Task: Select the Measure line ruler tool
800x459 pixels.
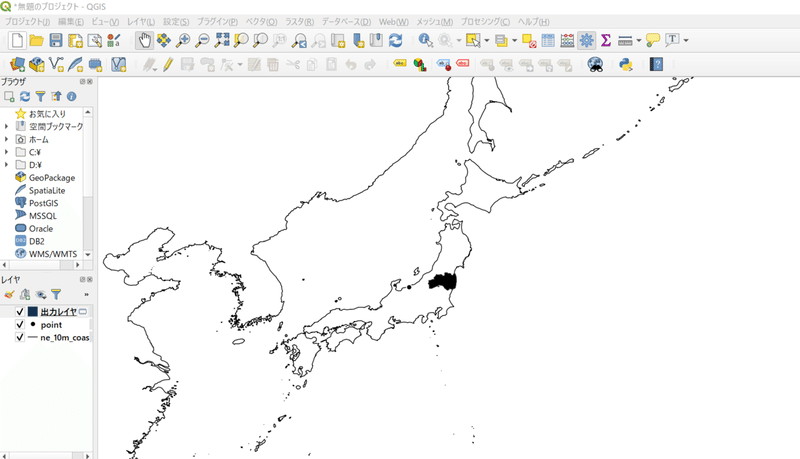Action: tap(625, 40)
